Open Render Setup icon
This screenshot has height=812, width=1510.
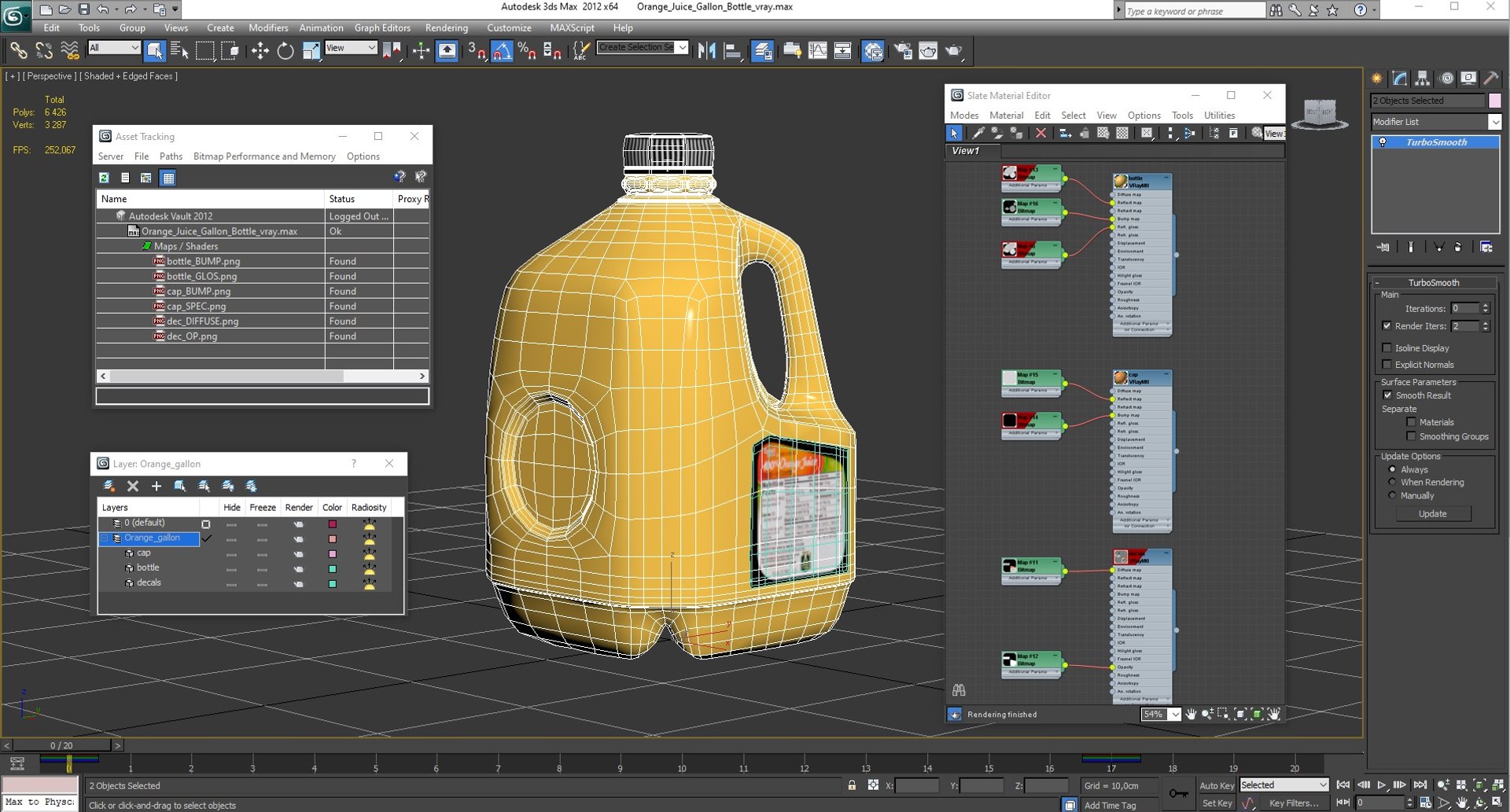pyautogui.click(x=903, y=51)
